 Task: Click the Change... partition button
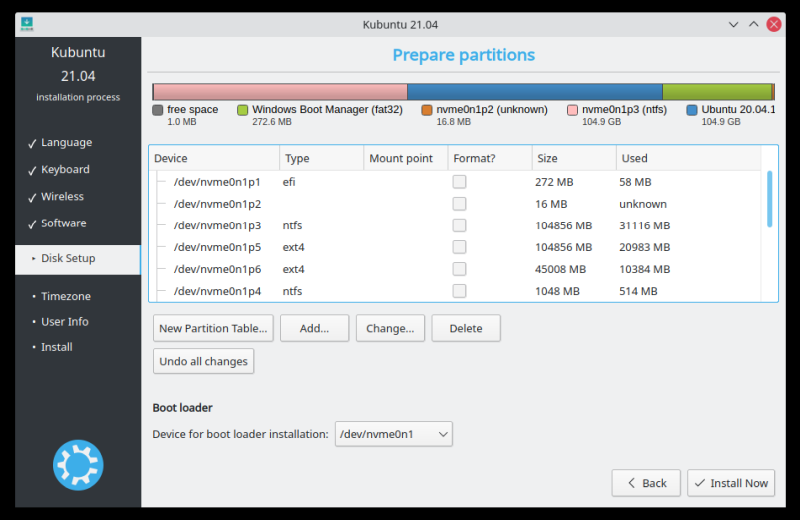pyautogui.click(x=390, y=328)
